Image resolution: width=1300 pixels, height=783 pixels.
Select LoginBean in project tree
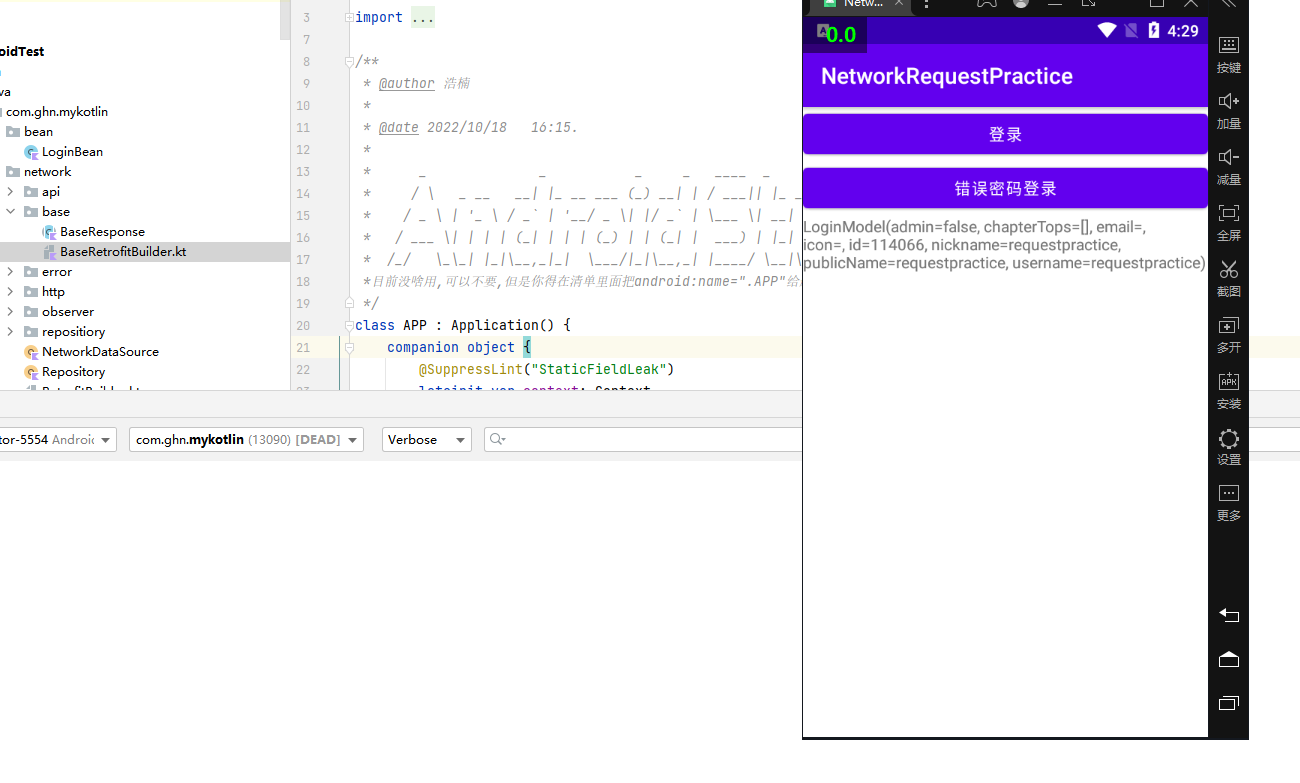[72, 152]
